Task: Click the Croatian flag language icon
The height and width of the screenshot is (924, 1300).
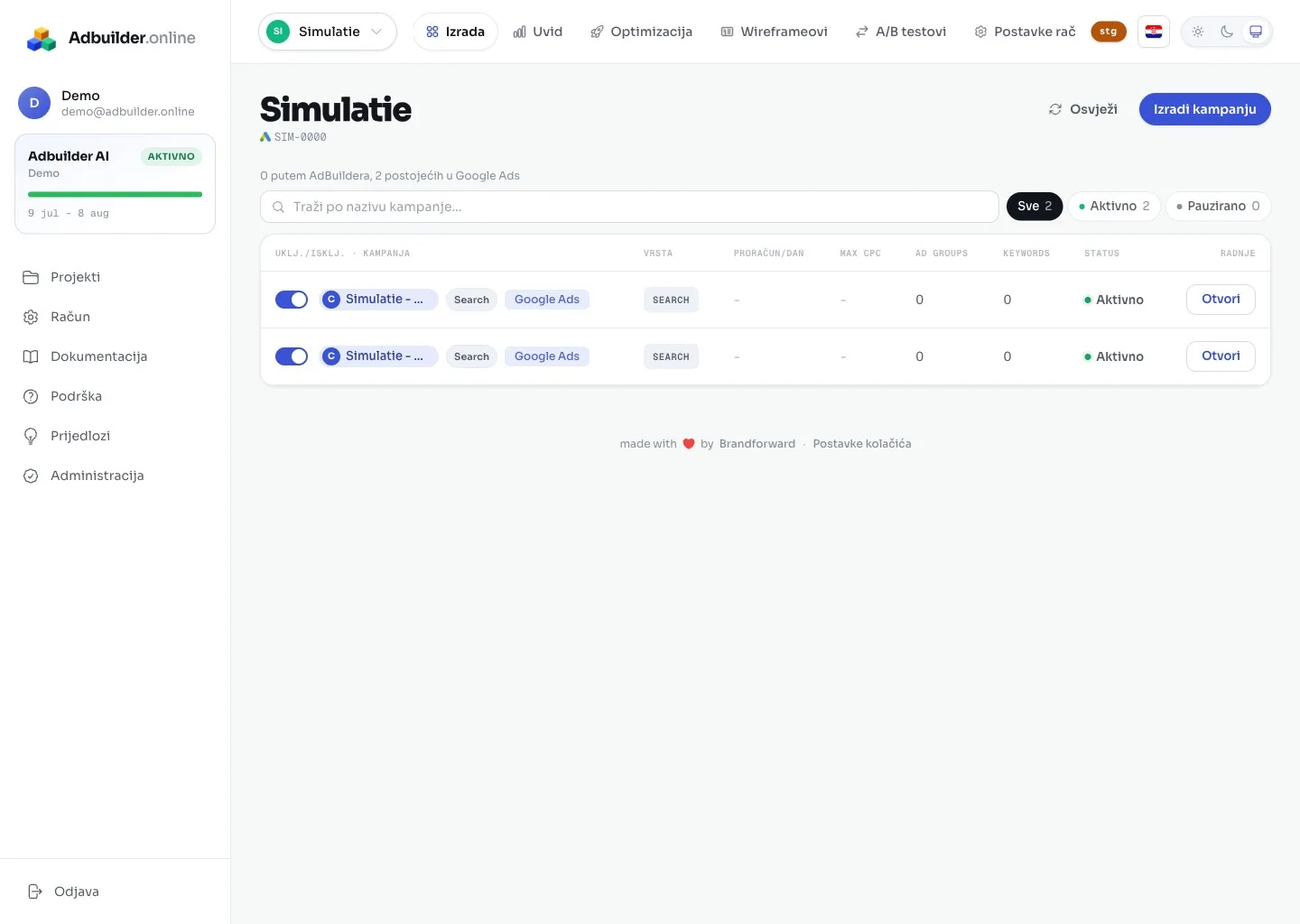Action: 1154,32
